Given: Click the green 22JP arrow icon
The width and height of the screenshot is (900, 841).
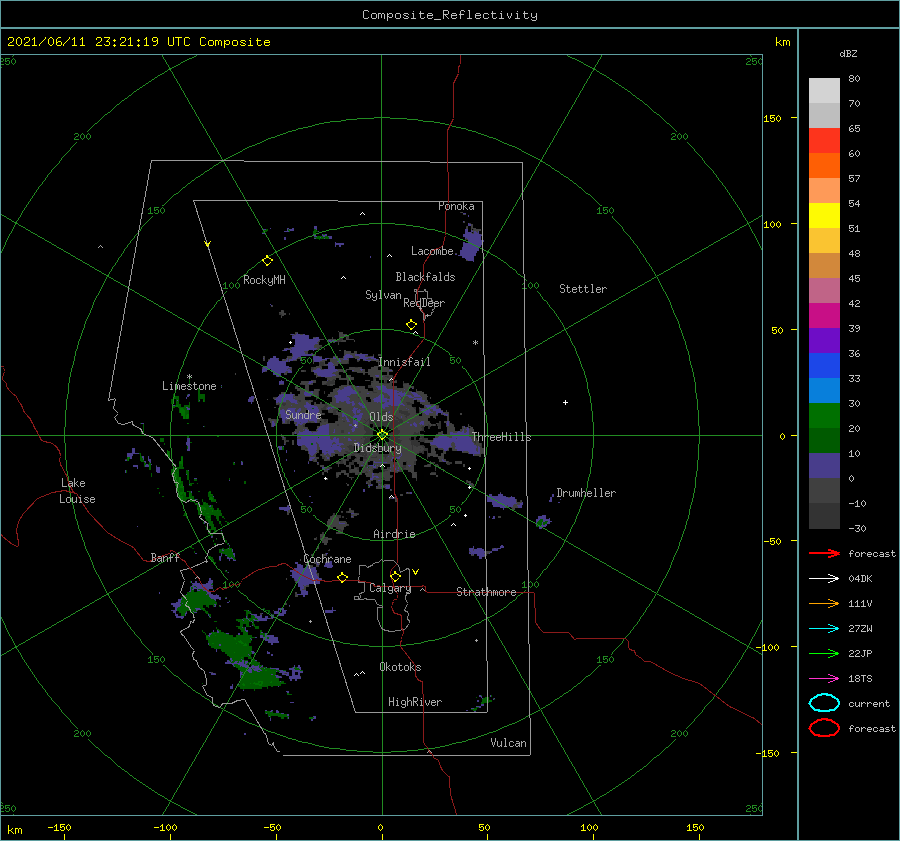Looking at the screenshot, I should (824, 653).
